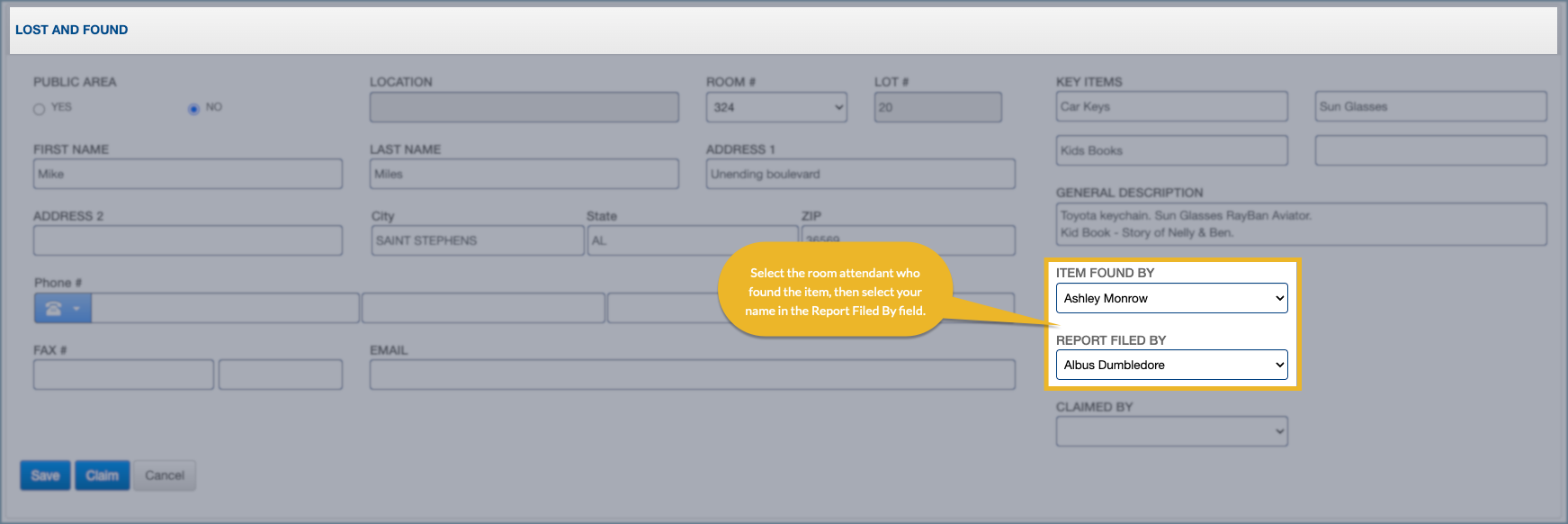Expand the Report Filed By dropdown
The image size is (1568, 524).
(x=1170, y=365)
